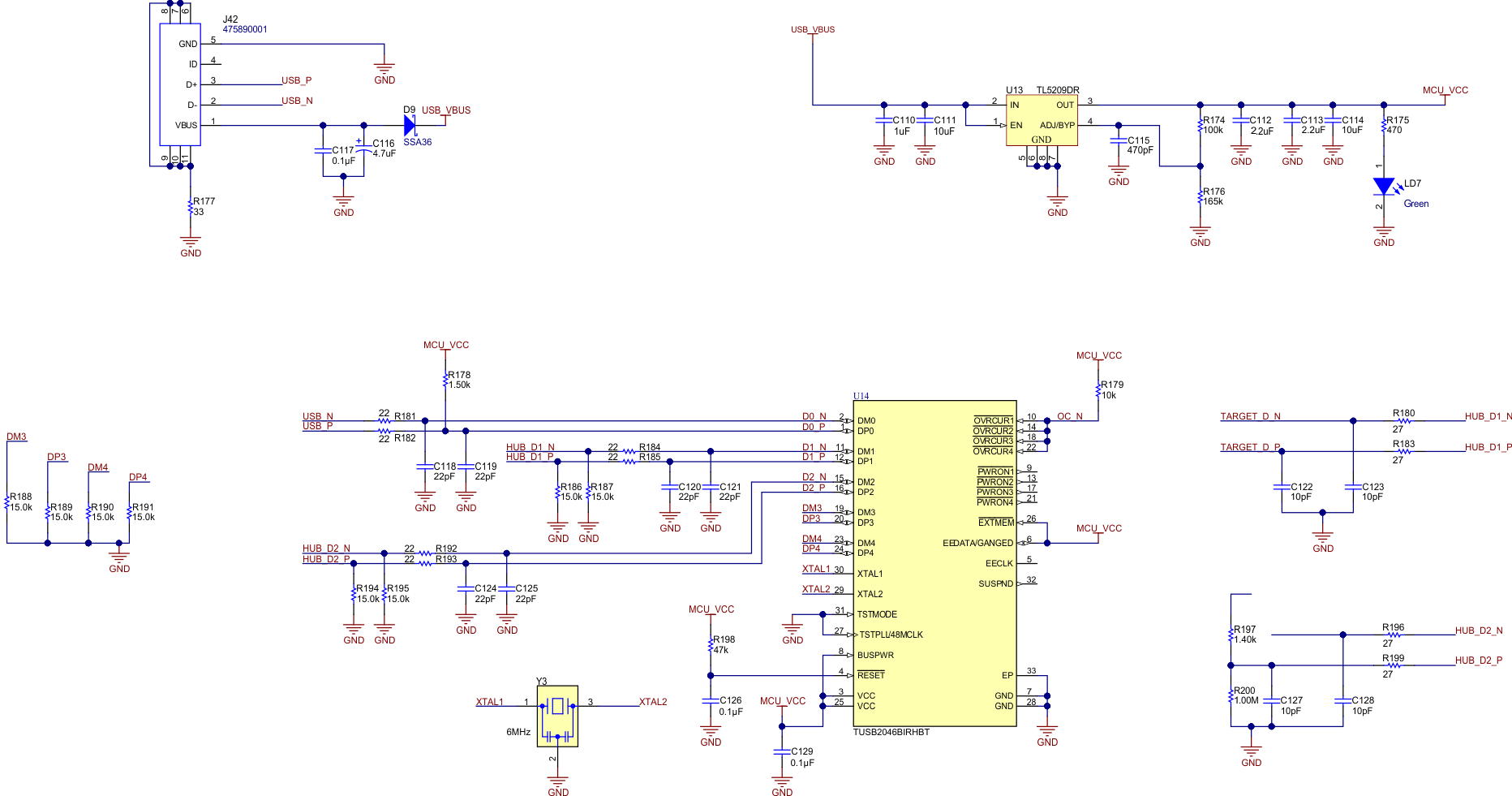1512x796 pixels.
Task: Select capacitor C126 0.1µF symbol
Action: tap(711, 701)
